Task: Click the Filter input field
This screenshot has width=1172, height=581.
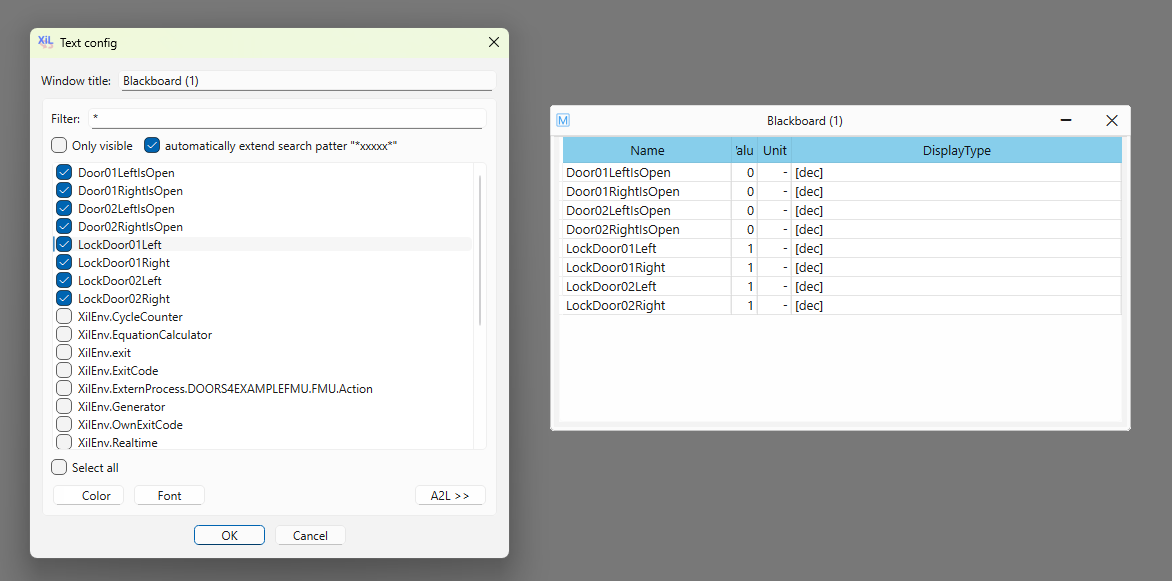Action: [x=287, y=118]
